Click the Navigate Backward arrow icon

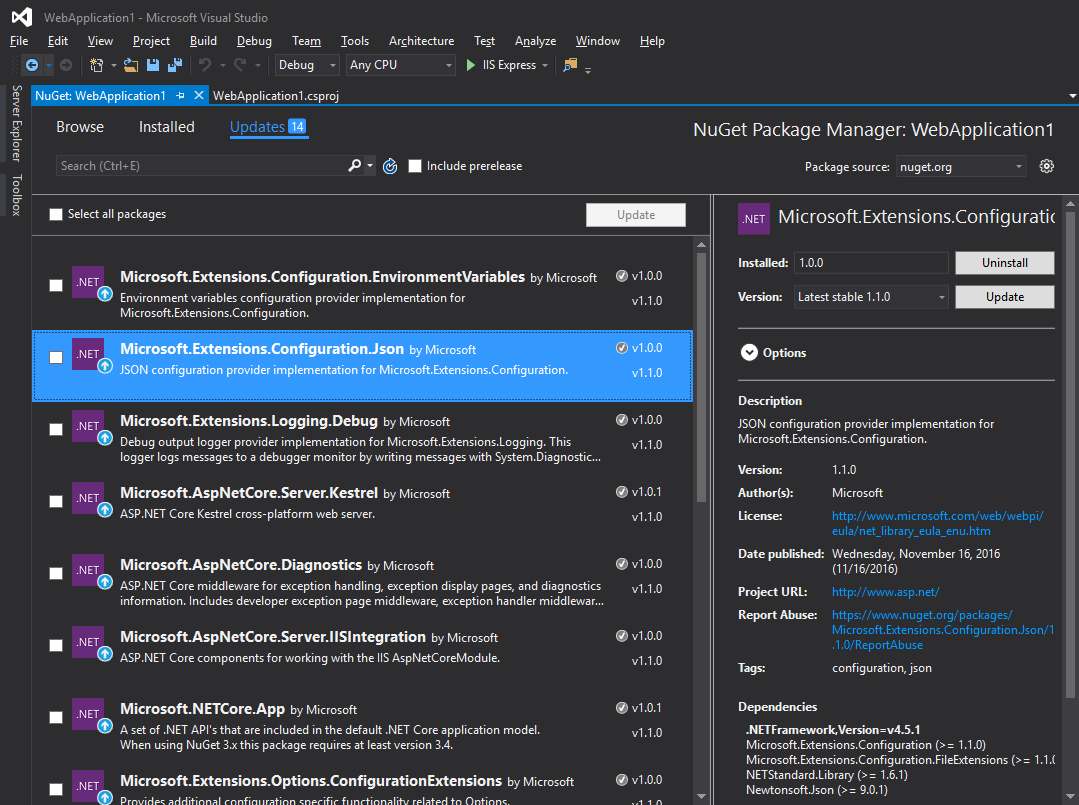(x=30, y=64)
